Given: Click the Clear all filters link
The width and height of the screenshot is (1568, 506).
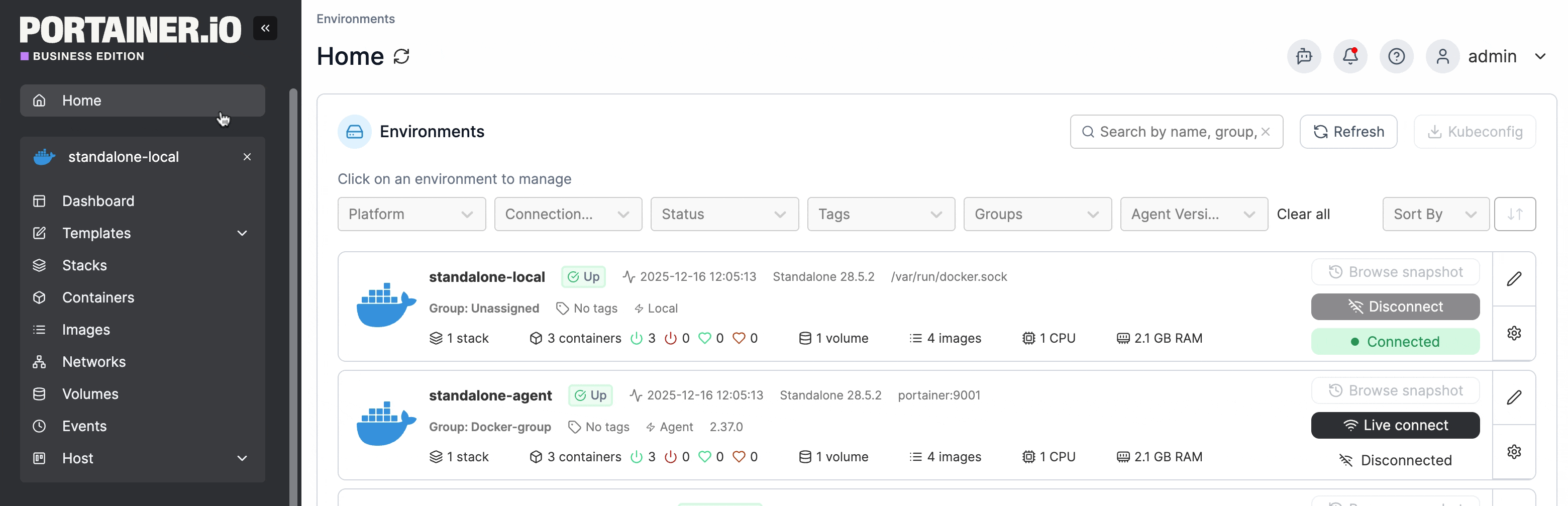Looking at the screenshot, I should 1303,215.
